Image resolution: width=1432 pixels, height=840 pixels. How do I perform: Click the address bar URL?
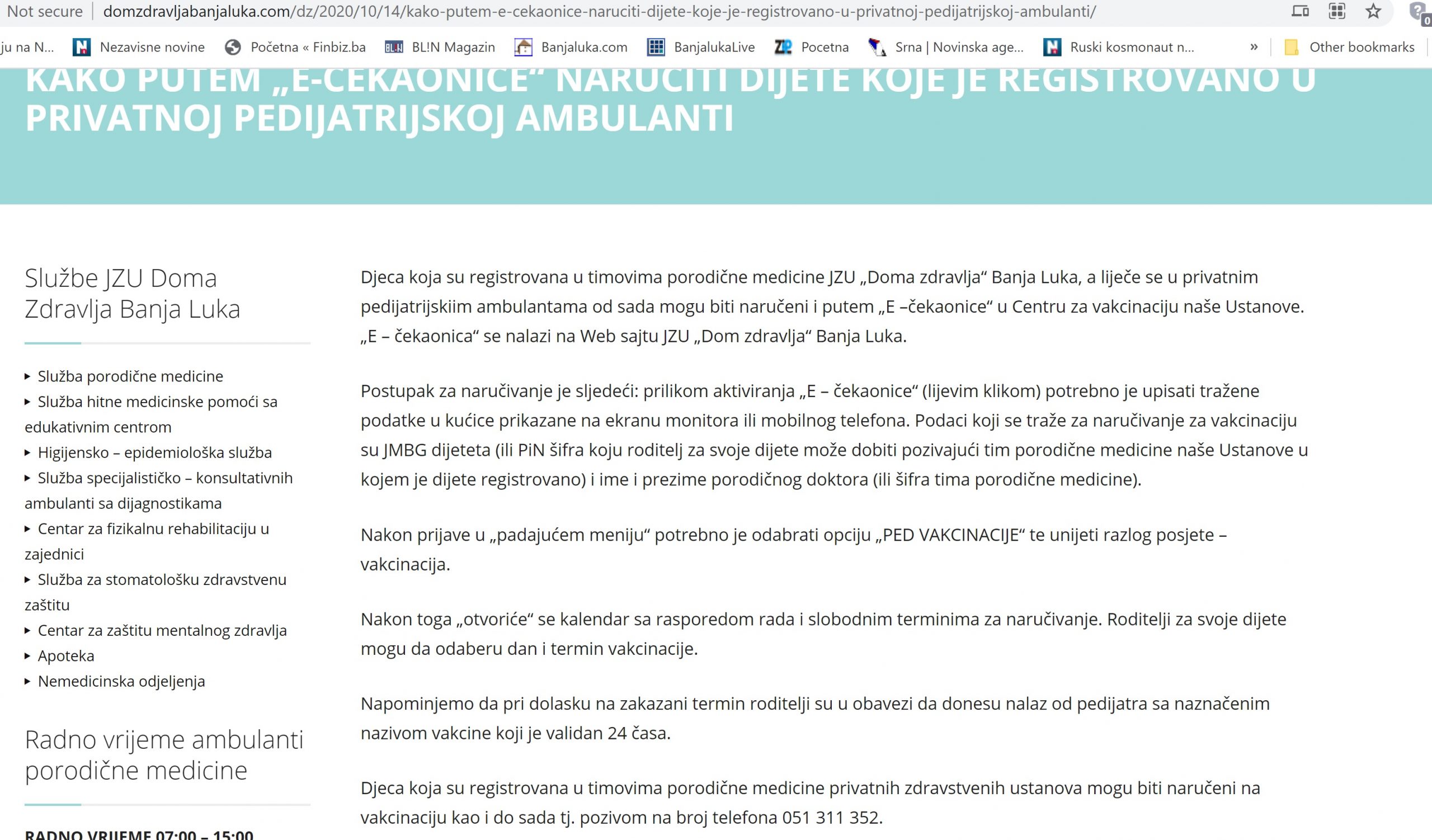(x=599, y=11)
